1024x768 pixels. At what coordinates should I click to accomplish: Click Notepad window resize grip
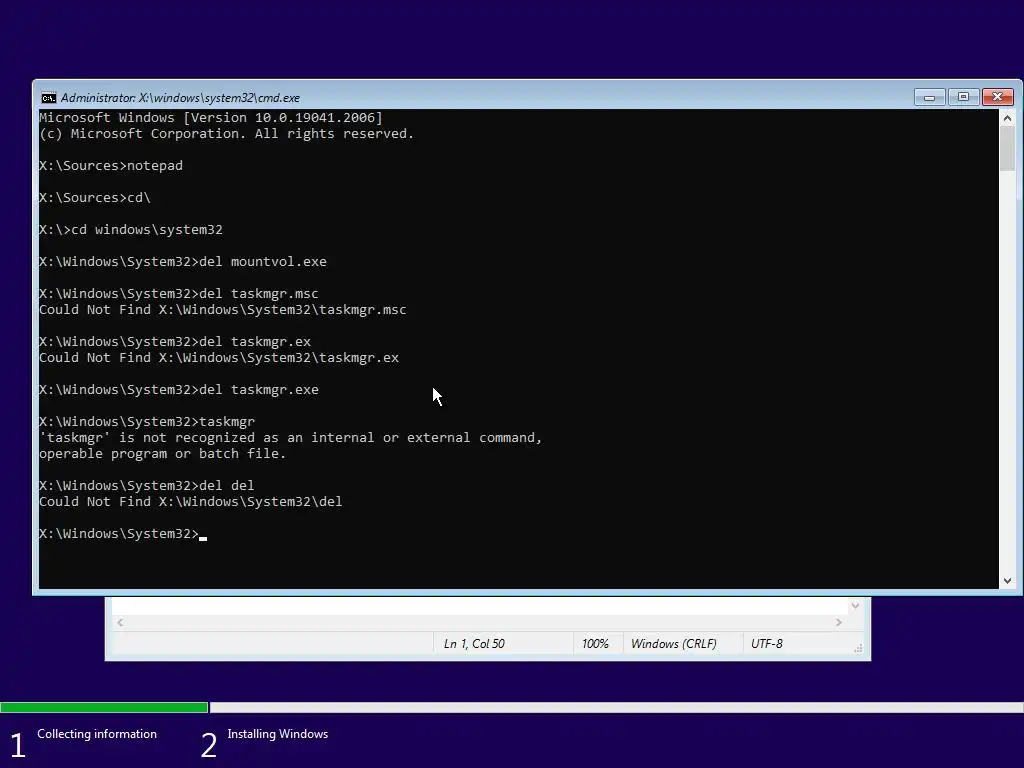click(x=858, y=648)
